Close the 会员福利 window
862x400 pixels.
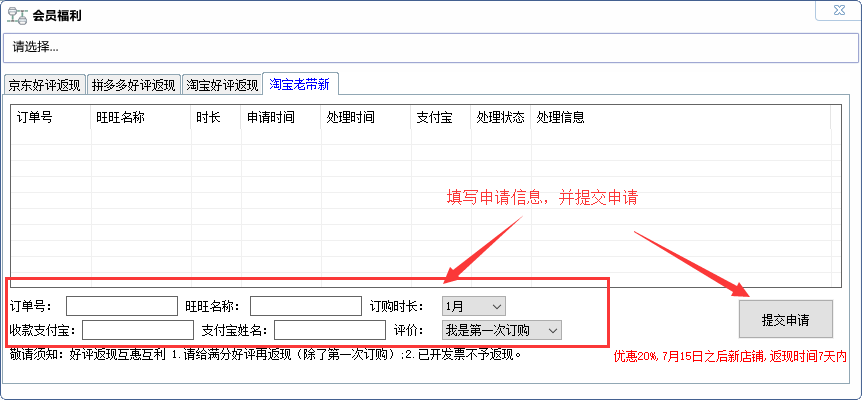click(x=837, y=11)
